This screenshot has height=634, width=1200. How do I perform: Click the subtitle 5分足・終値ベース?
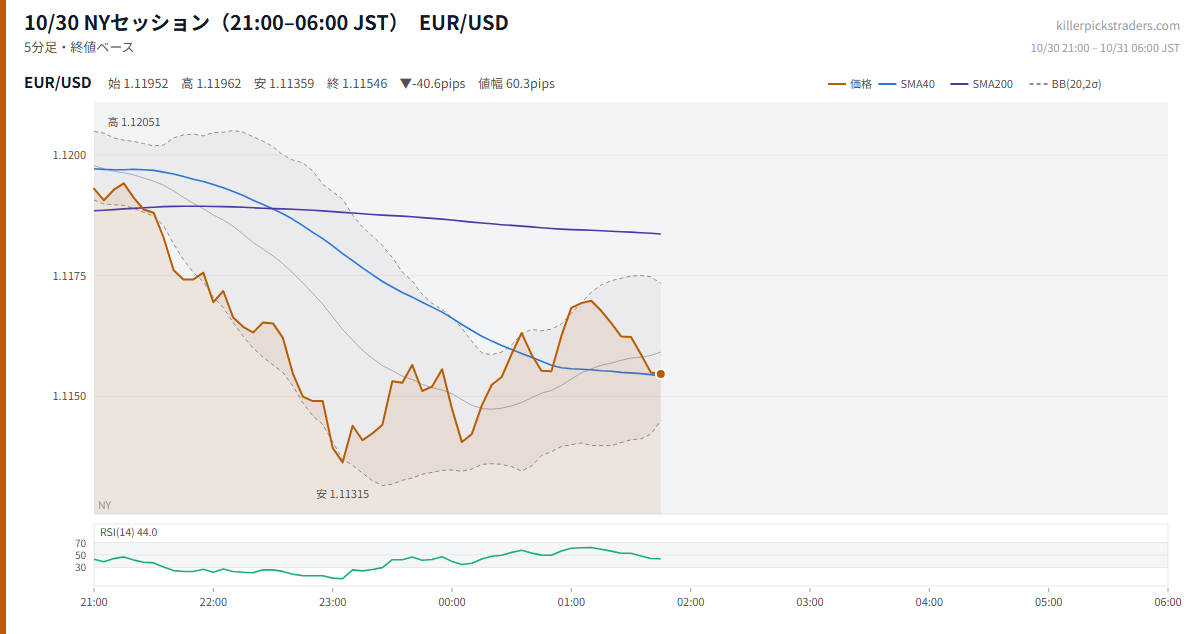pos(79,47)
